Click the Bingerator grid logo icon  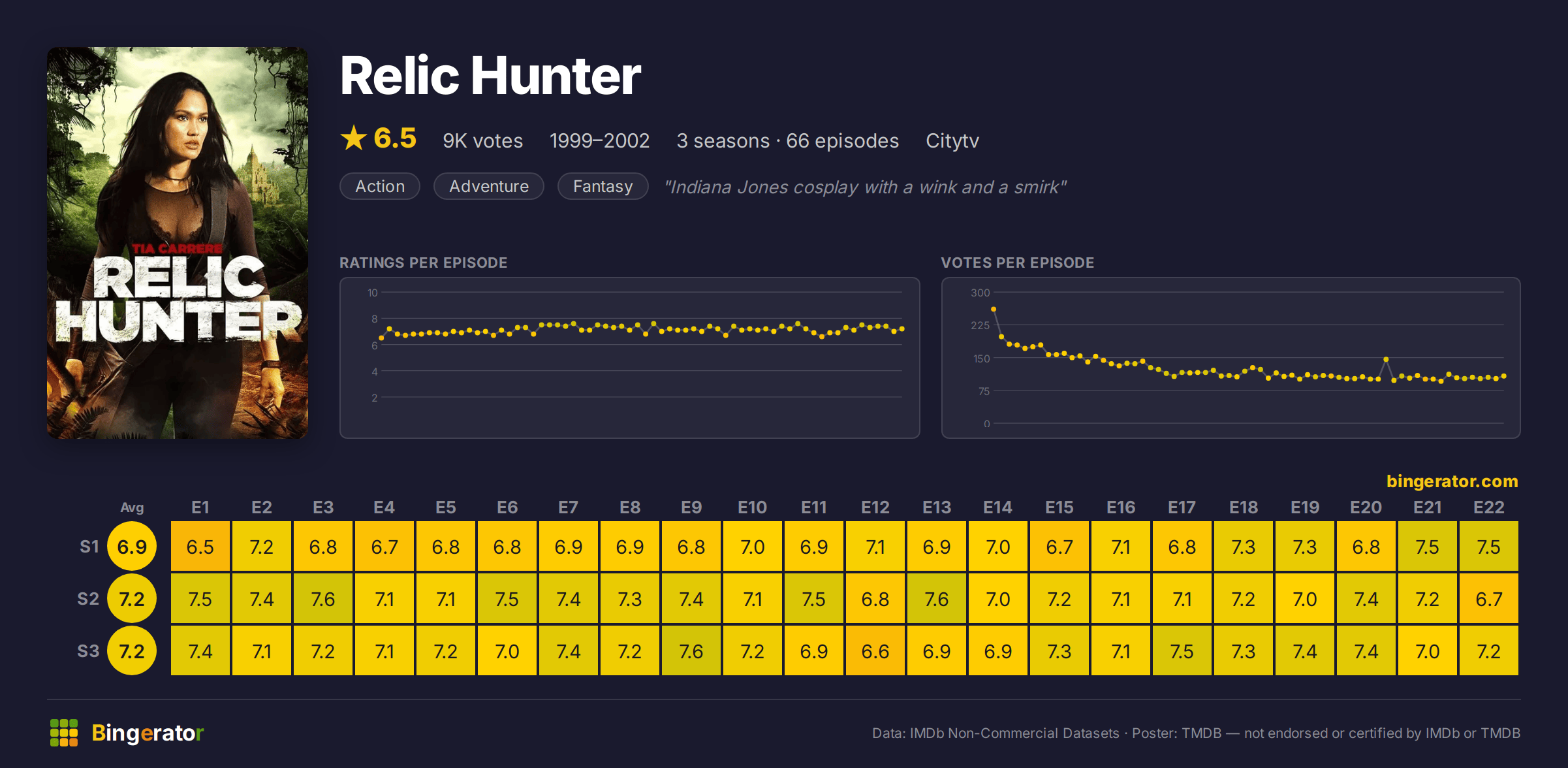coord(64,733)
